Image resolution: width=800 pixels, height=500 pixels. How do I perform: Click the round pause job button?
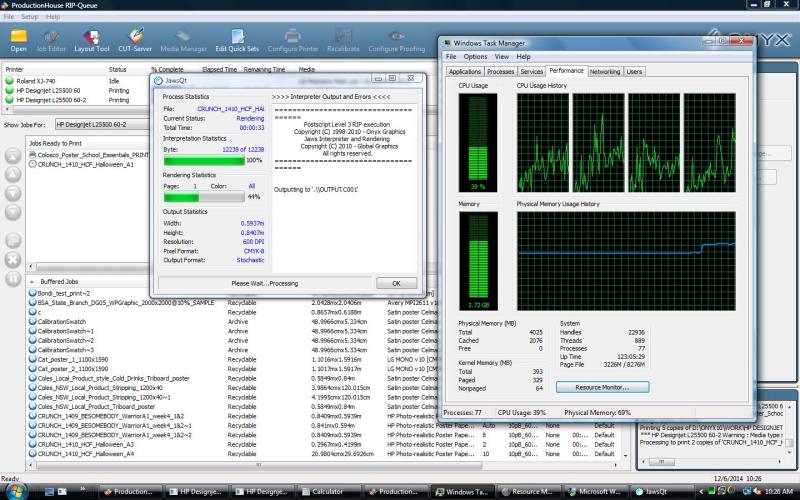point(13,279)
